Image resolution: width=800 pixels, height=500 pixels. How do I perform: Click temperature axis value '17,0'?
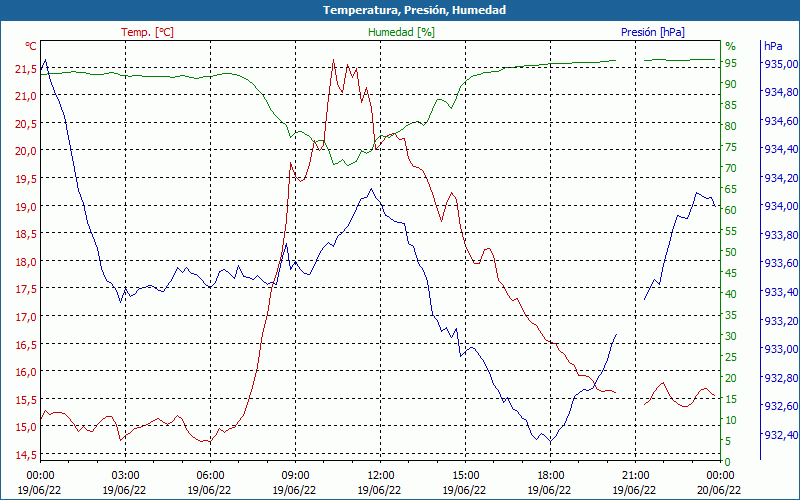coord(26,317)
